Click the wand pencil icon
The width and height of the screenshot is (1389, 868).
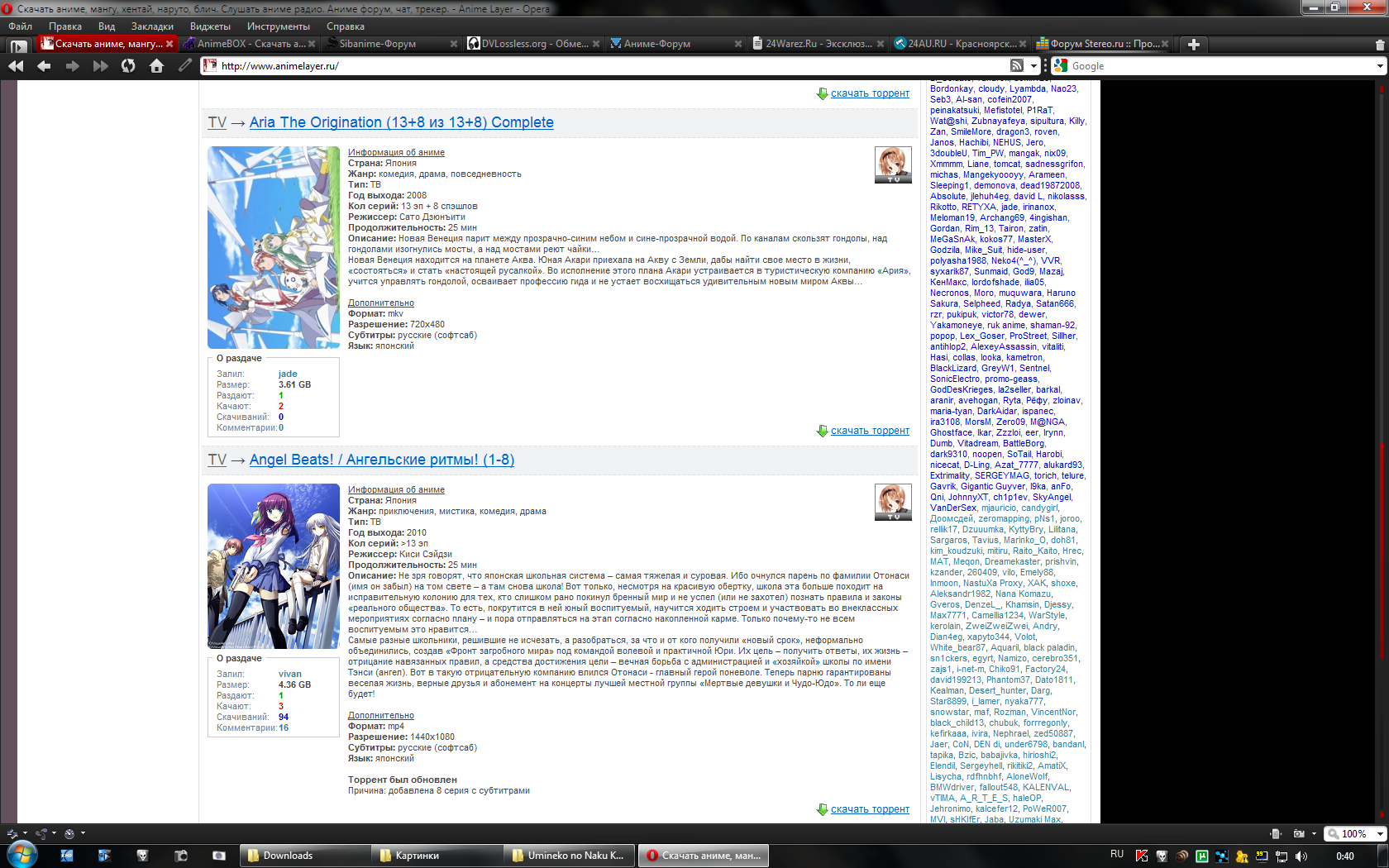185,65
